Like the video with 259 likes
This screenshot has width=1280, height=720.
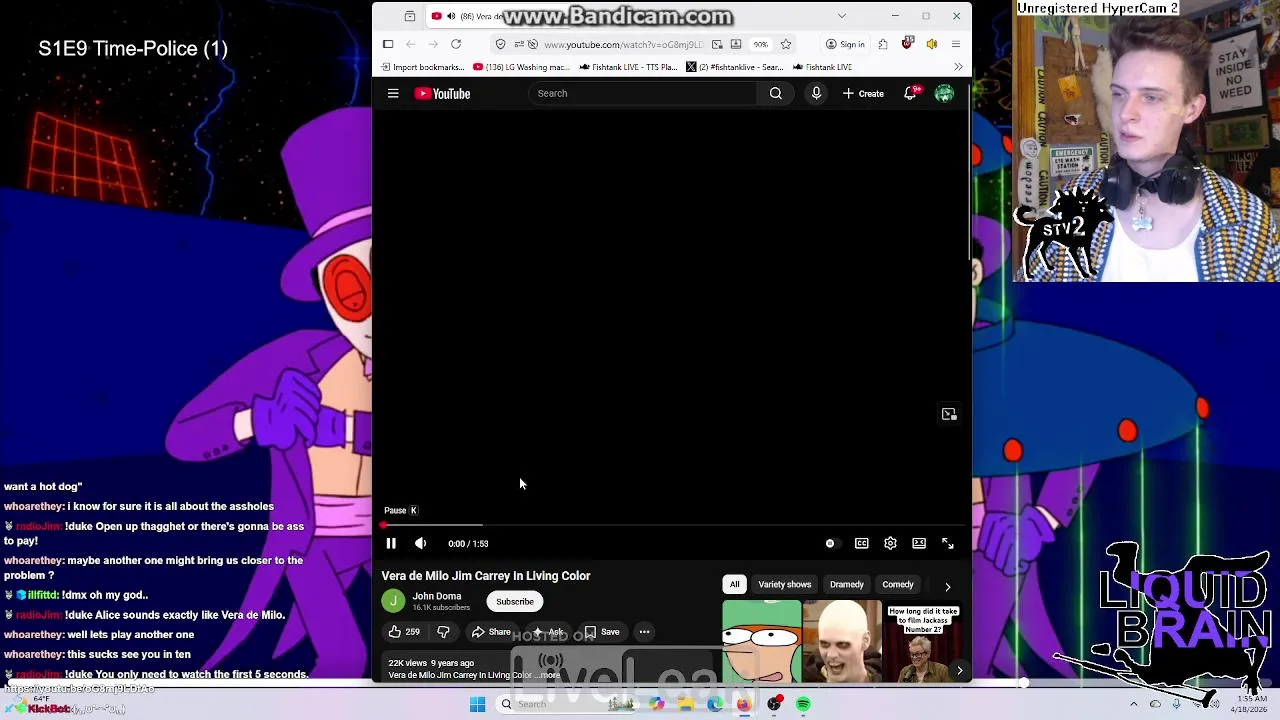click(404, 632)
